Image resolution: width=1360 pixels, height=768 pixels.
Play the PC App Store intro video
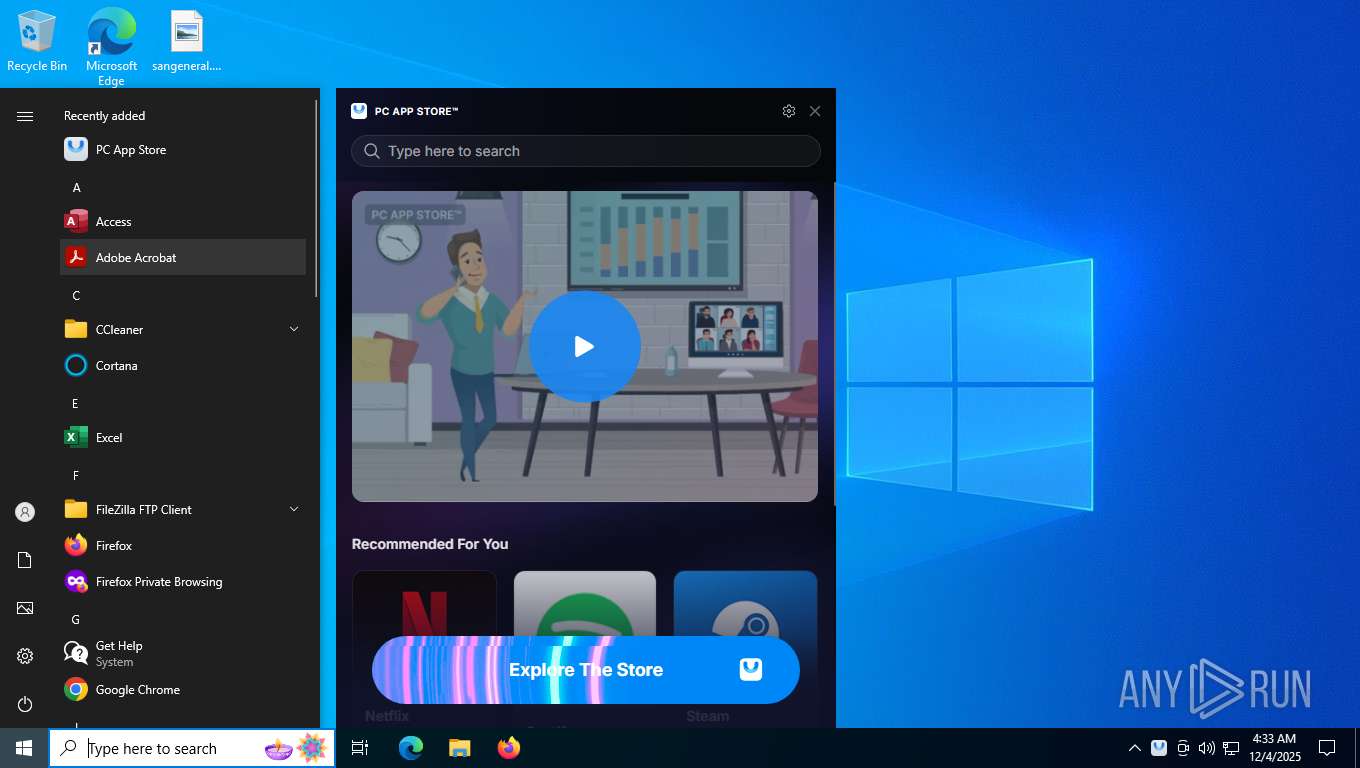585,347
